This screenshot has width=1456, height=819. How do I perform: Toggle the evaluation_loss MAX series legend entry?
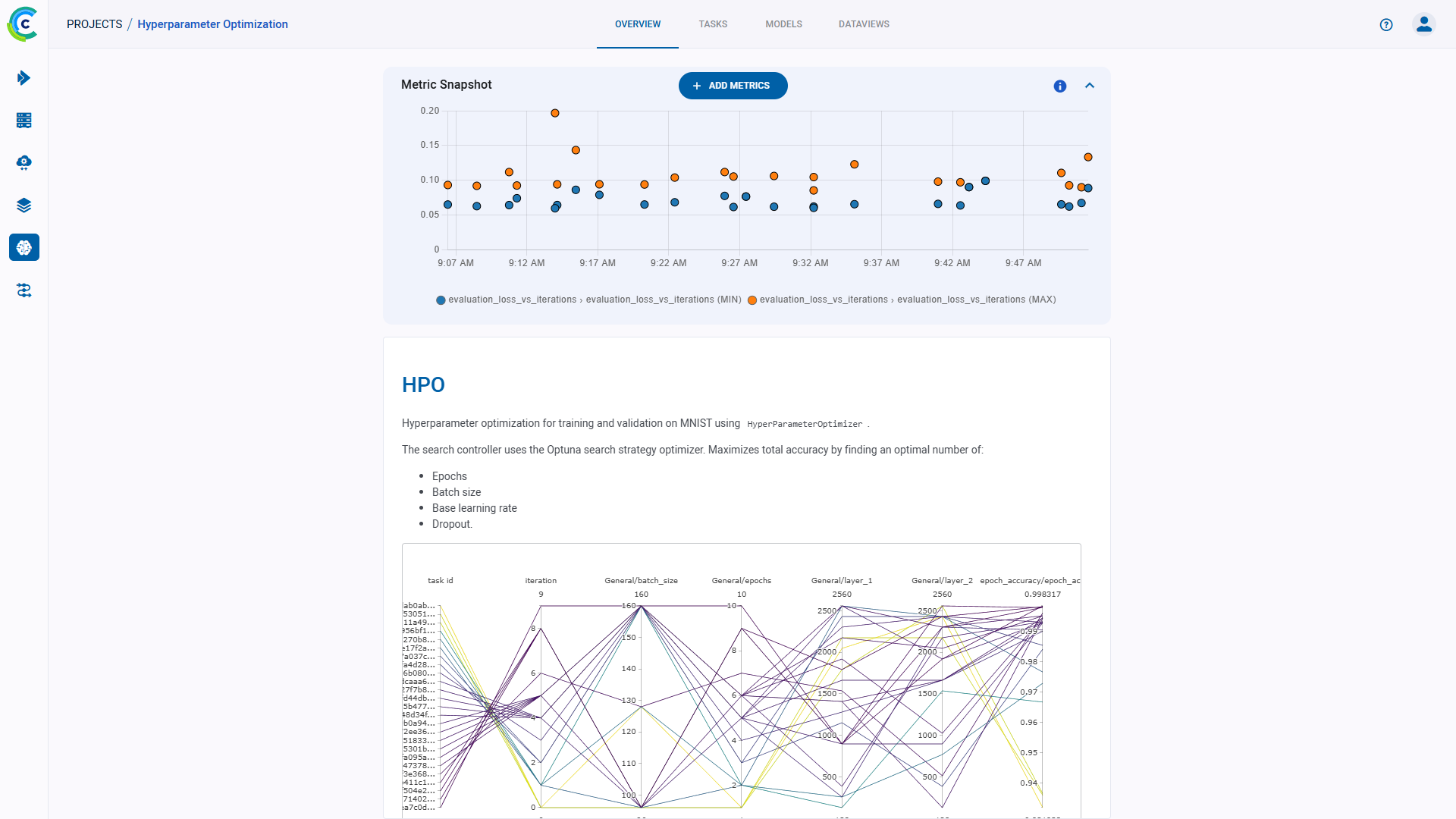point(902,300)
